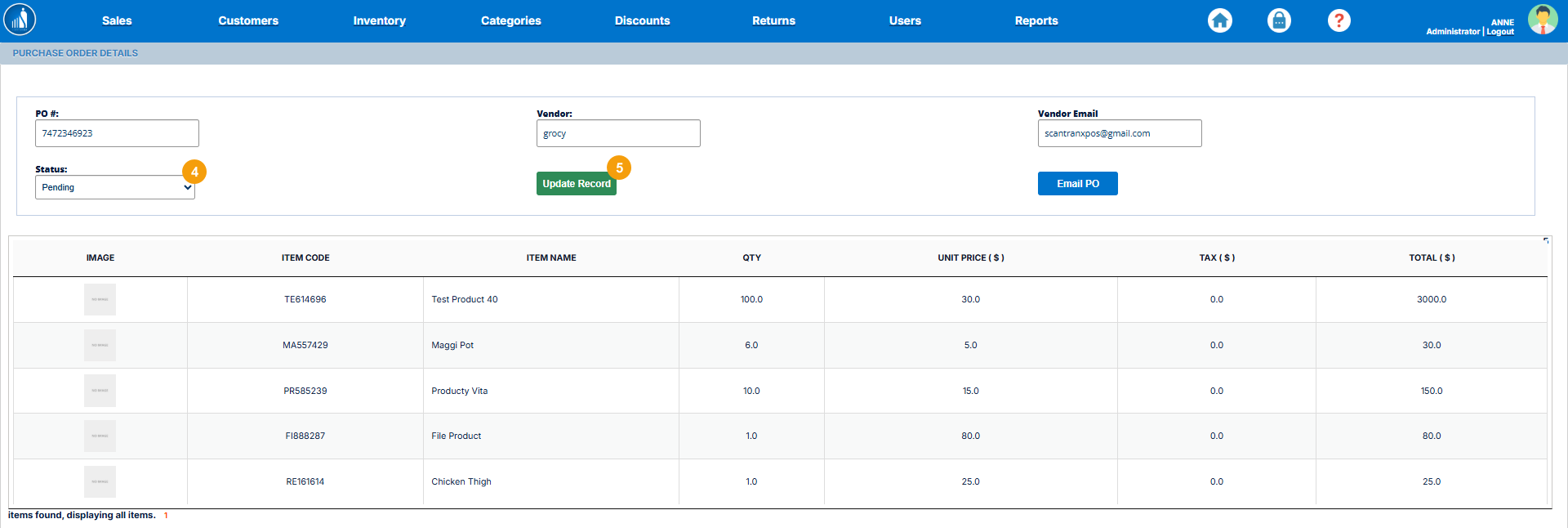Focus the Vendor Email input field
The height and width of the screenshot is (528, 1568).
coord(1119,133)
